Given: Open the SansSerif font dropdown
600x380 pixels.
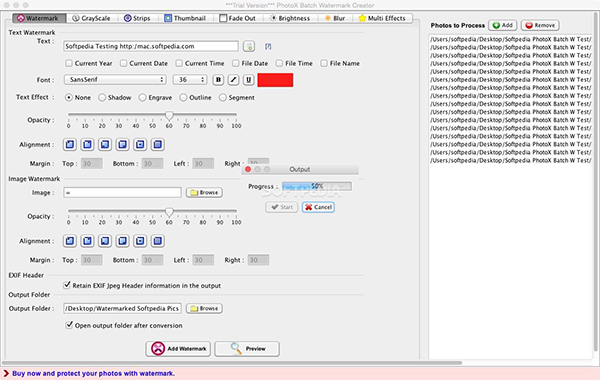Looking at the screenshot, I should pyautogui.click(x=115, y=80).
